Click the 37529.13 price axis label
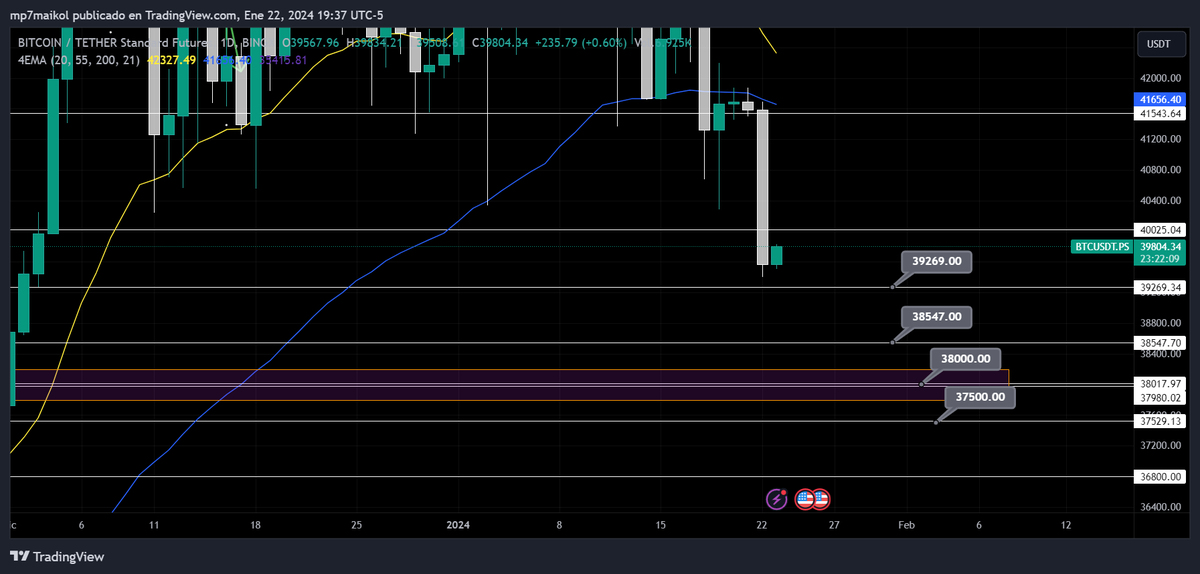This screenshot has height=574, width=1200. point(1160,421)
